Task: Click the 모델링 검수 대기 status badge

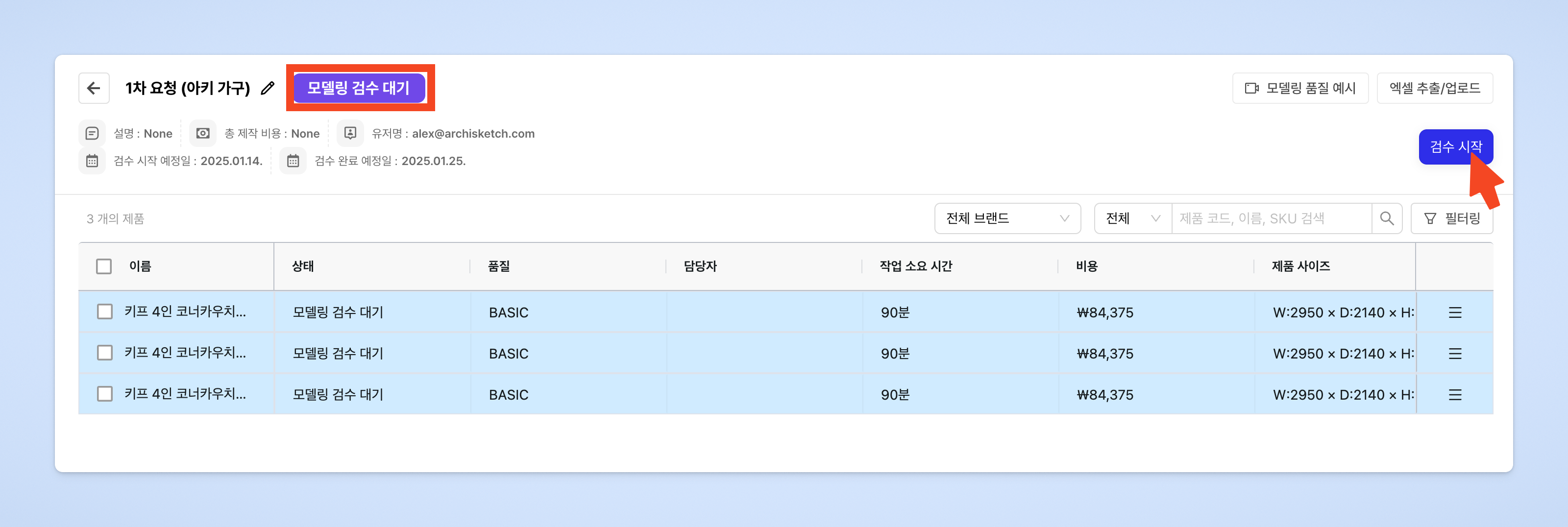Action: pos(359,88)
